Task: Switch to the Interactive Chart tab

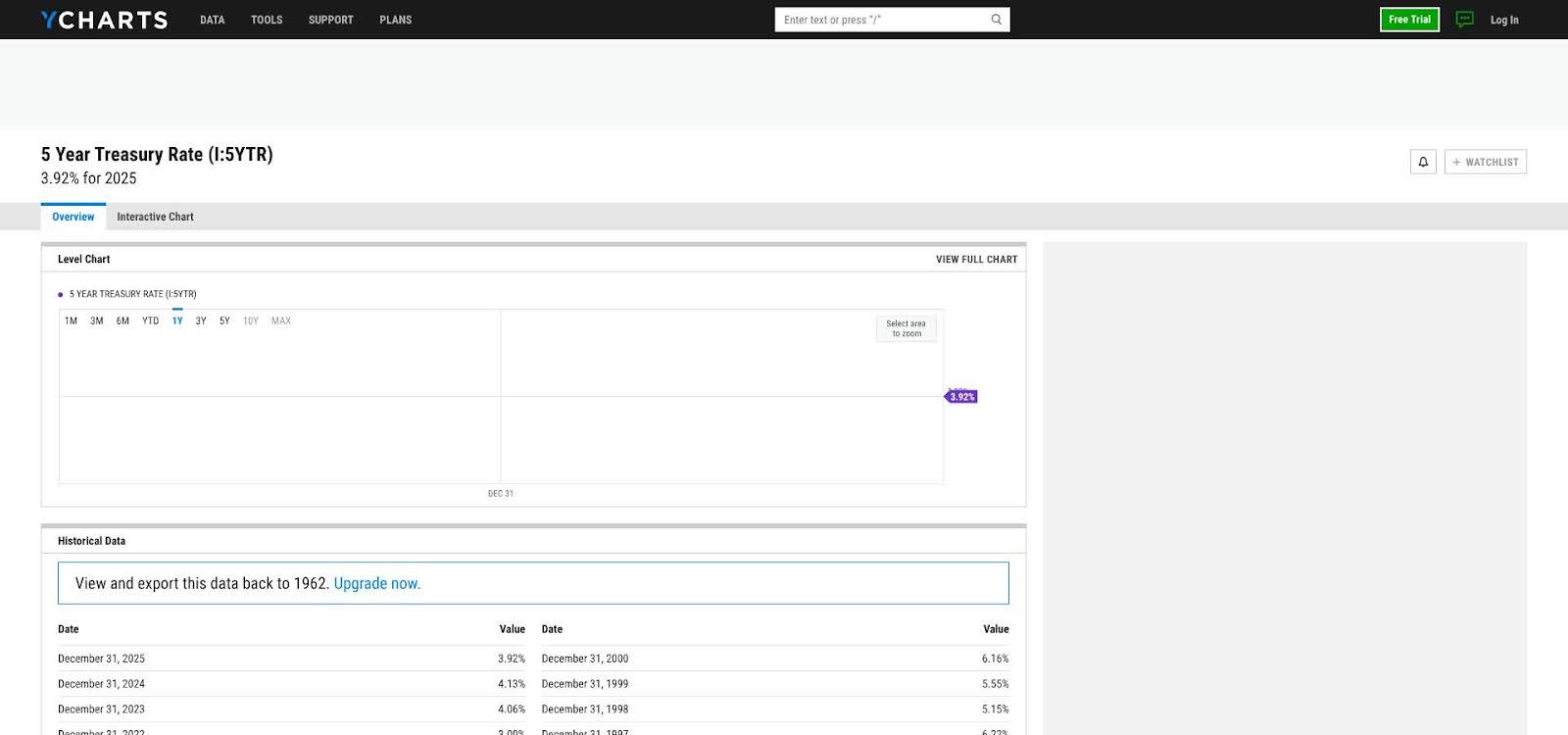Action: pos(155,217)
